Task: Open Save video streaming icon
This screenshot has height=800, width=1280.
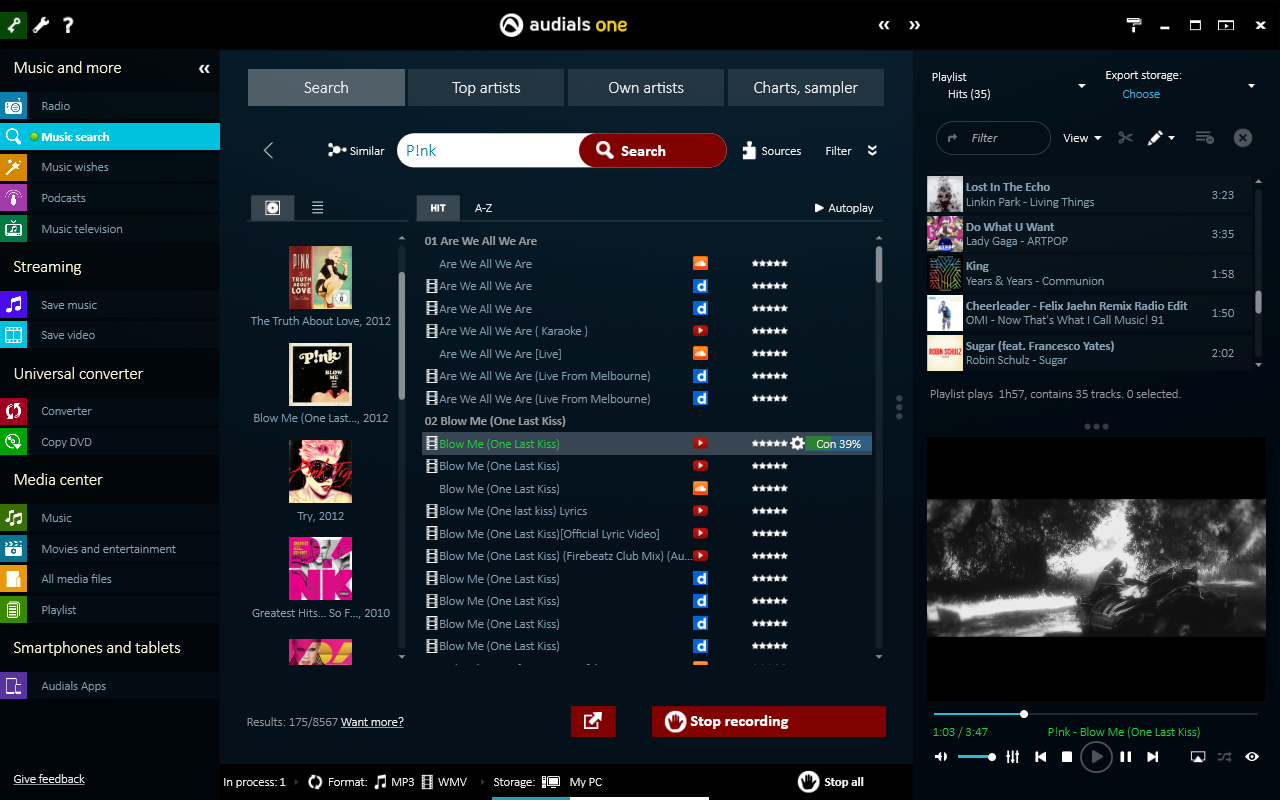Action: pyautogui.click(x=14, y=335)
